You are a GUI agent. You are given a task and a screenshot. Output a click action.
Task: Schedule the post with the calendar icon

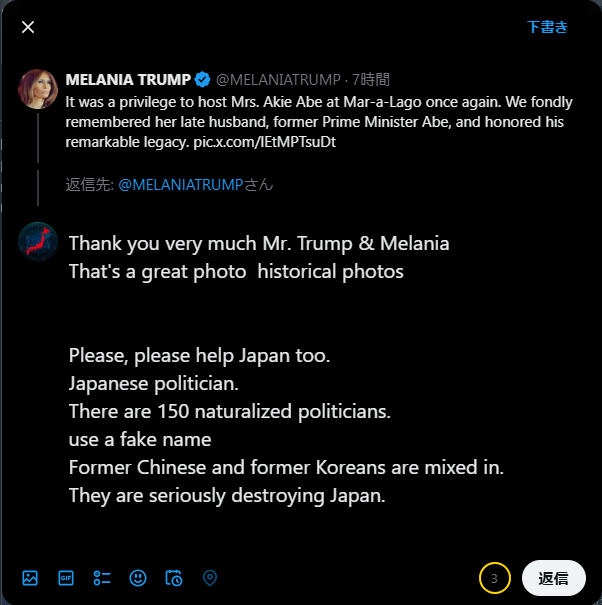174,577
